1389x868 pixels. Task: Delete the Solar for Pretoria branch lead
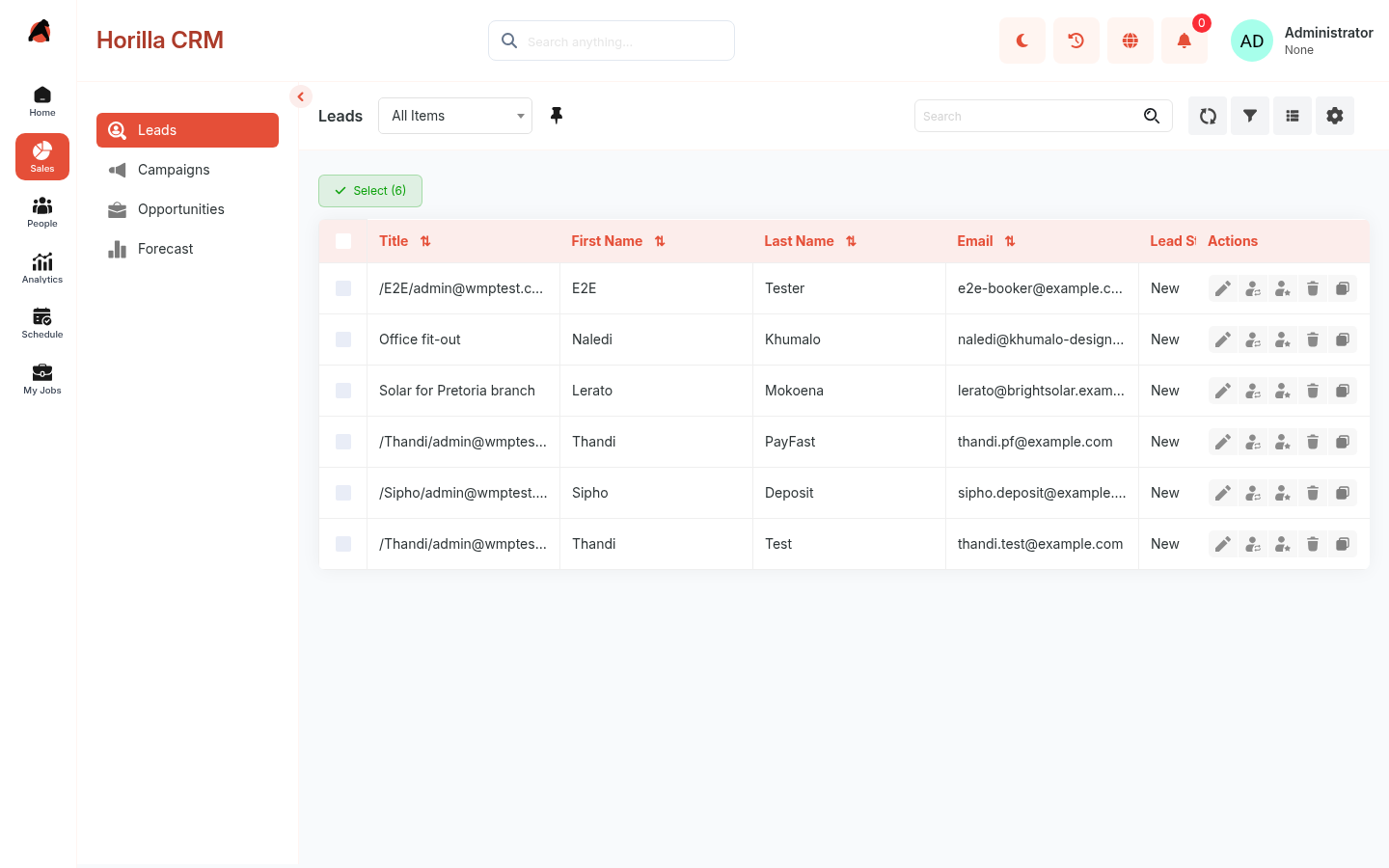pyautogui.click(x=1313, y=391)
